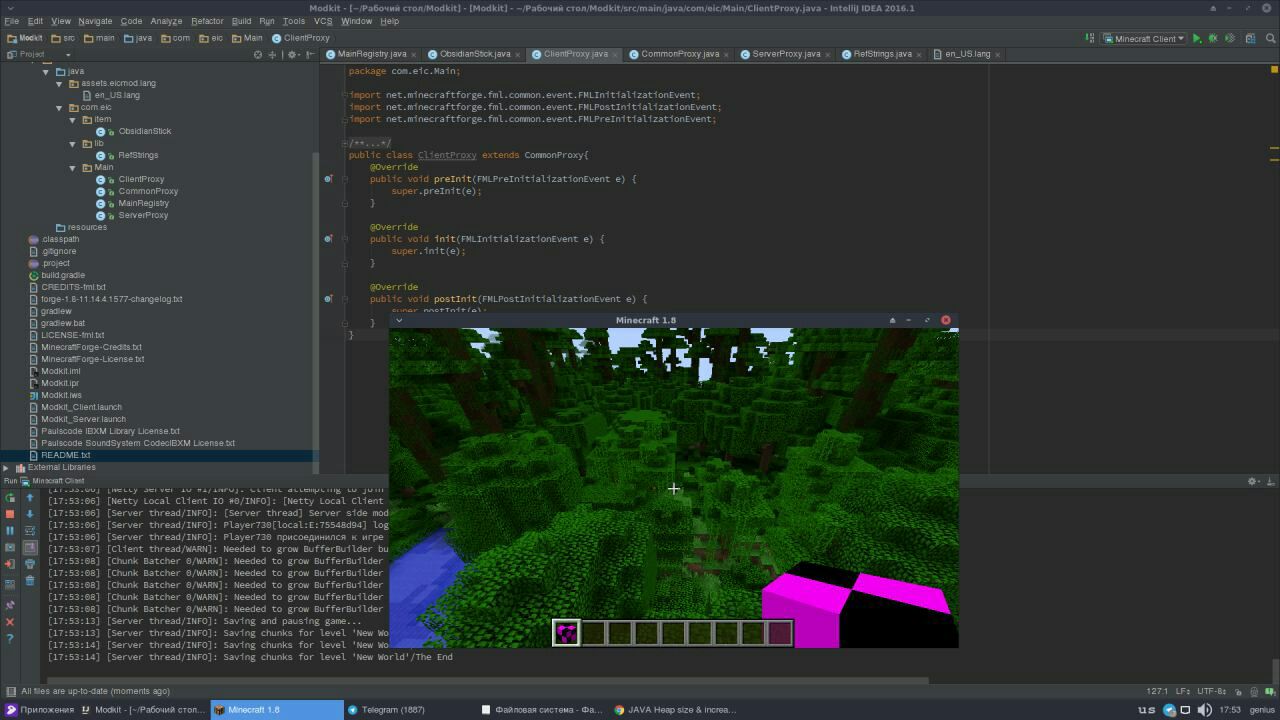Collapse the assets.eicmod.lang package

pyautogui.click(x=59, y=83)
